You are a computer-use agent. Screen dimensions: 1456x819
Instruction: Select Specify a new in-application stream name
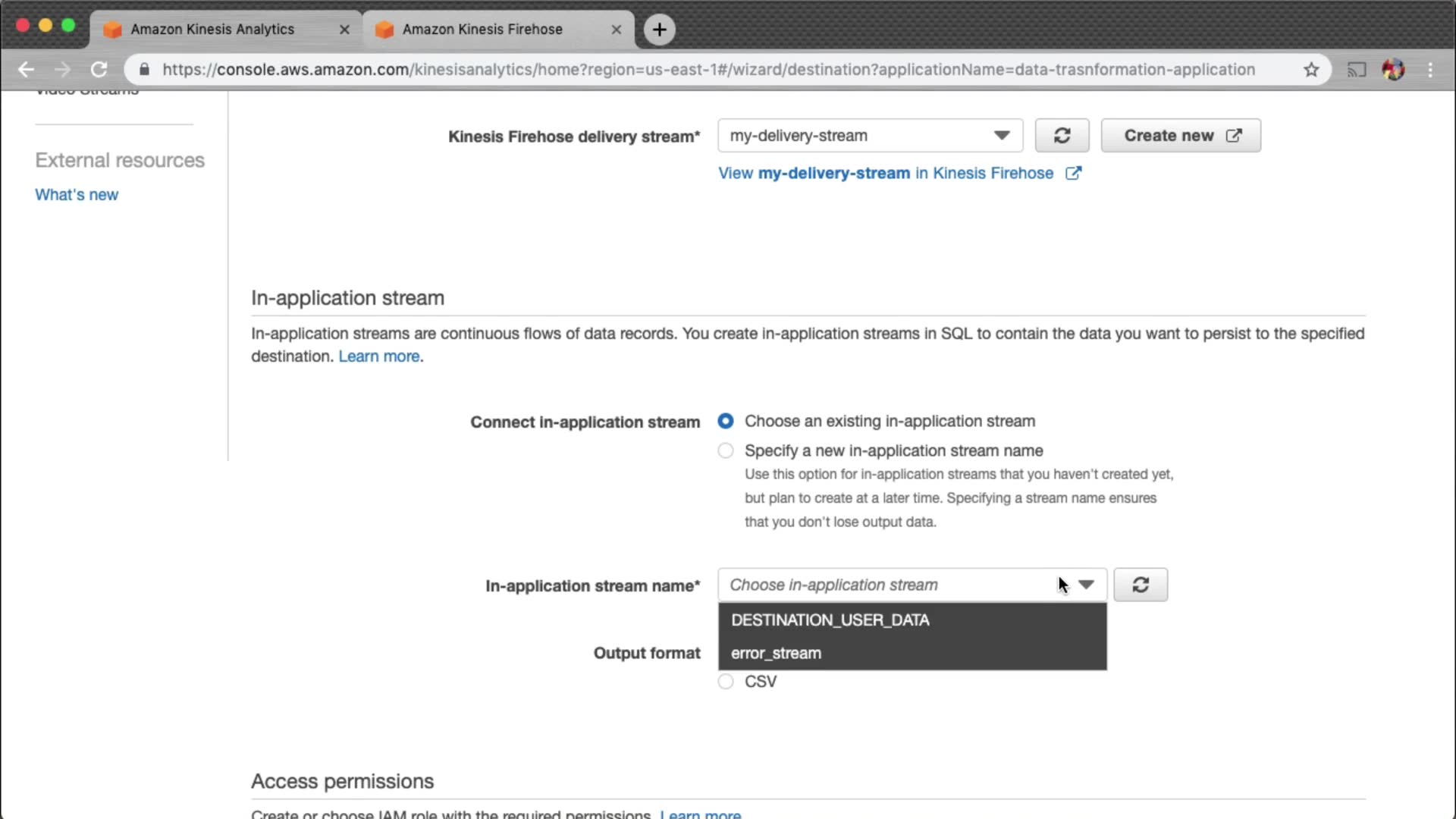point(726,450)
